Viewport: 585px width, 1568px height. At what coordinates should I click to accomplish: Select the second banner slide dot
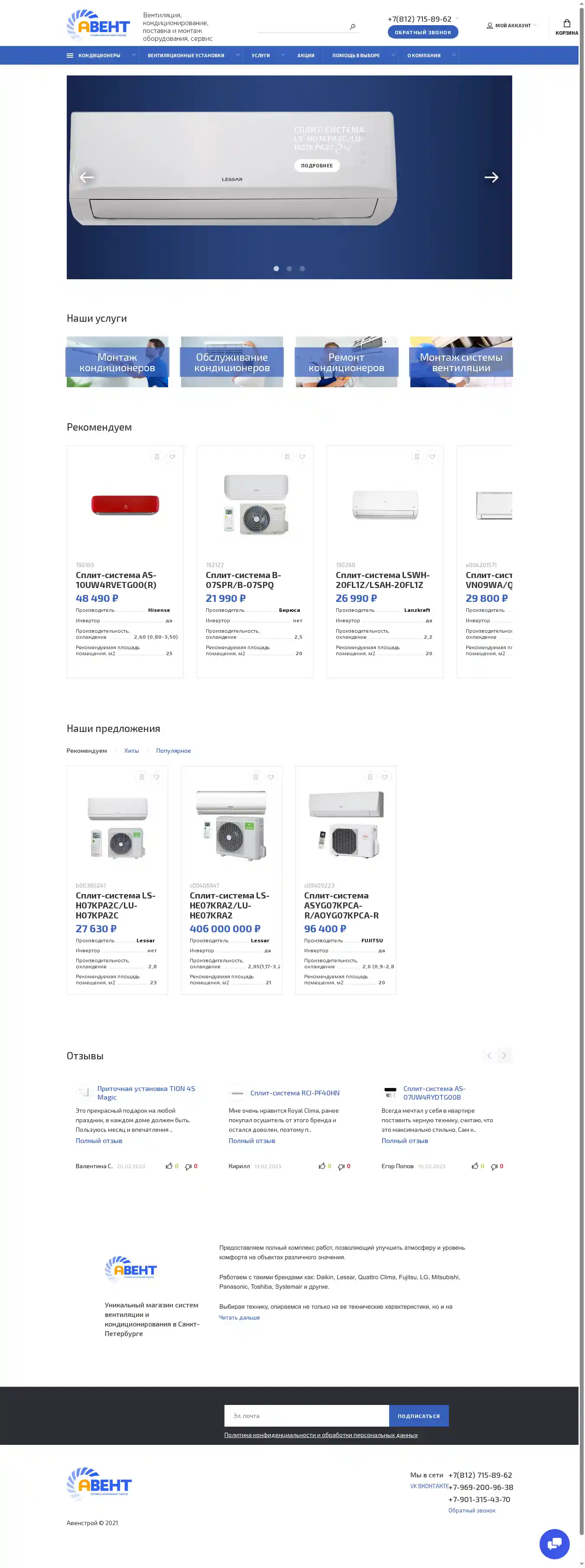(x=289, y=268)
